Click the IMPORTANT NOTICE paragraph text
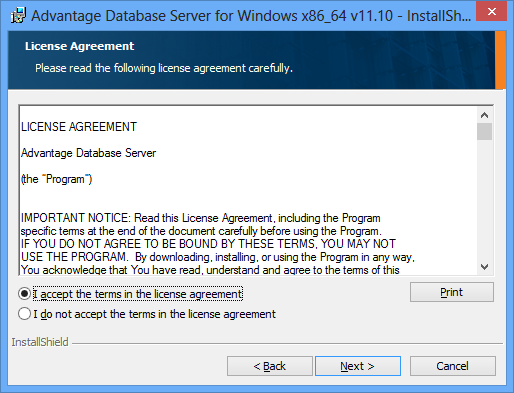 click(x=218, y=244)
